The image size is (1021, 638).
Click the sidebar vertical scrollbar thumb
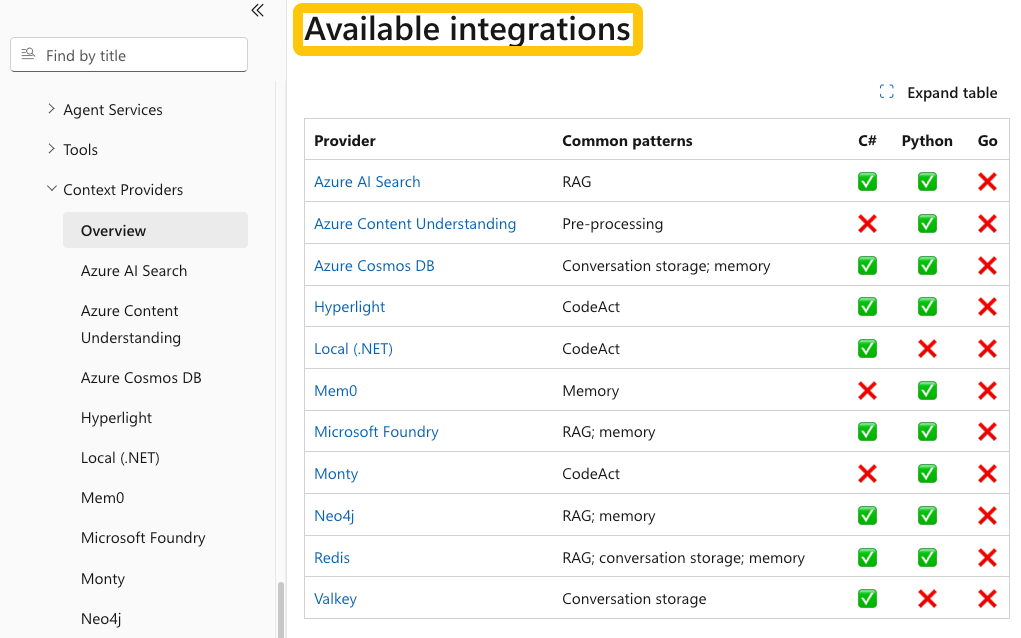point(281,609)
